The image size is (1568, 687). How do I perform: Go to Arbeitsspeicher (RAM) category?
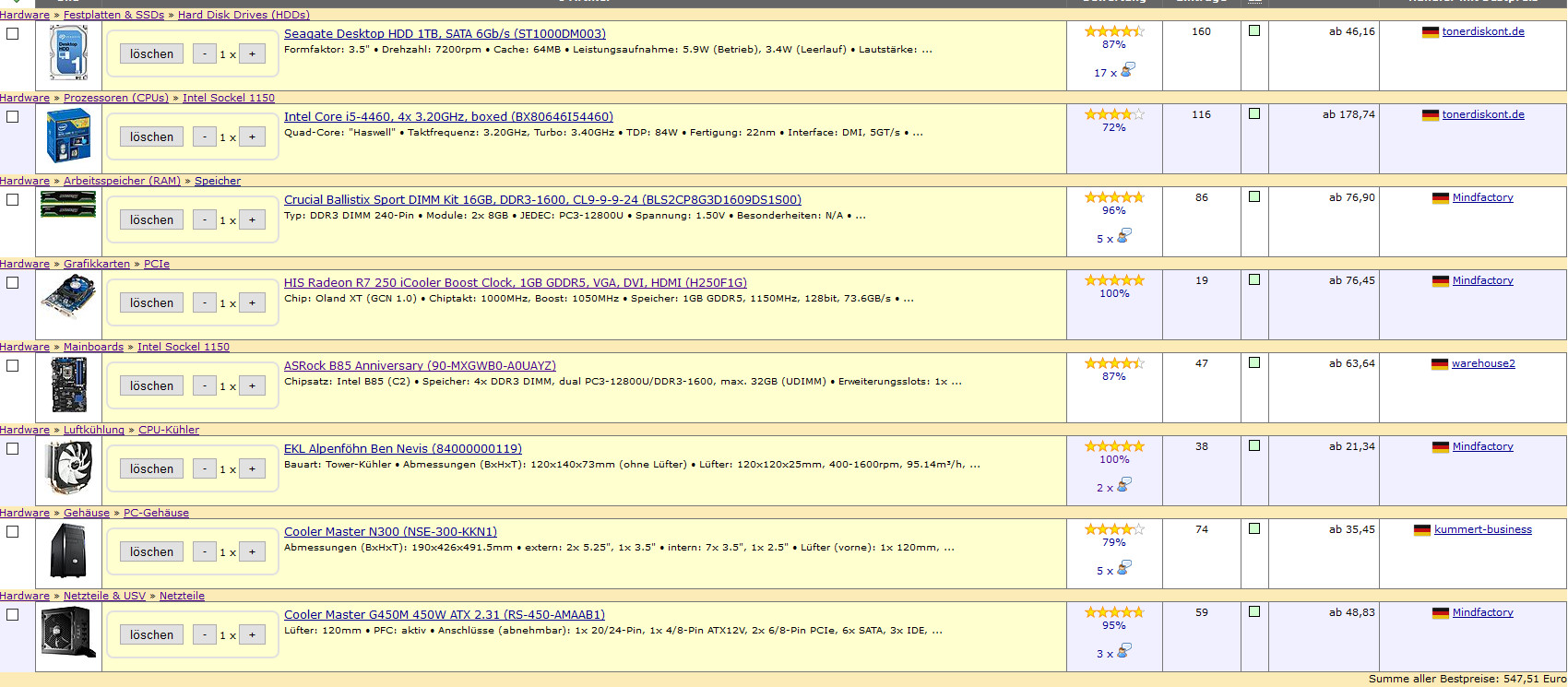(x=122, y=181)
